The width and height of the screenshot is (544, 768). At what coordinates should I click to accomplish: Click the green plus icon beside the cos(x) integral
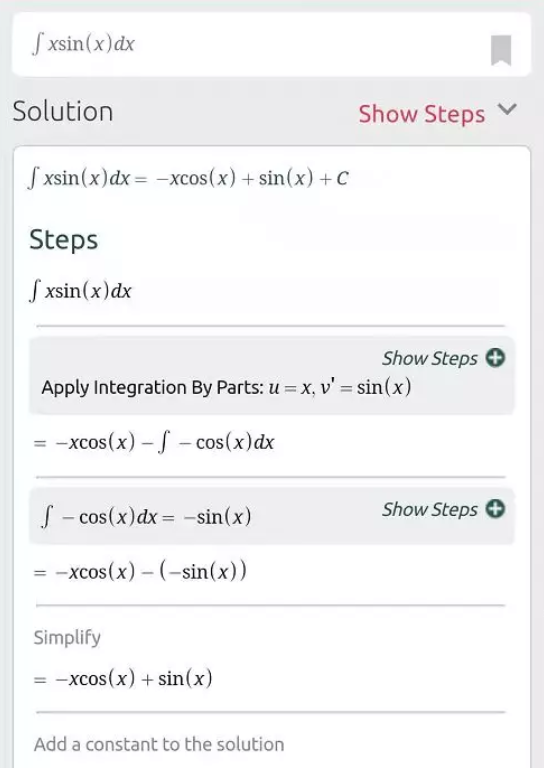495,509
